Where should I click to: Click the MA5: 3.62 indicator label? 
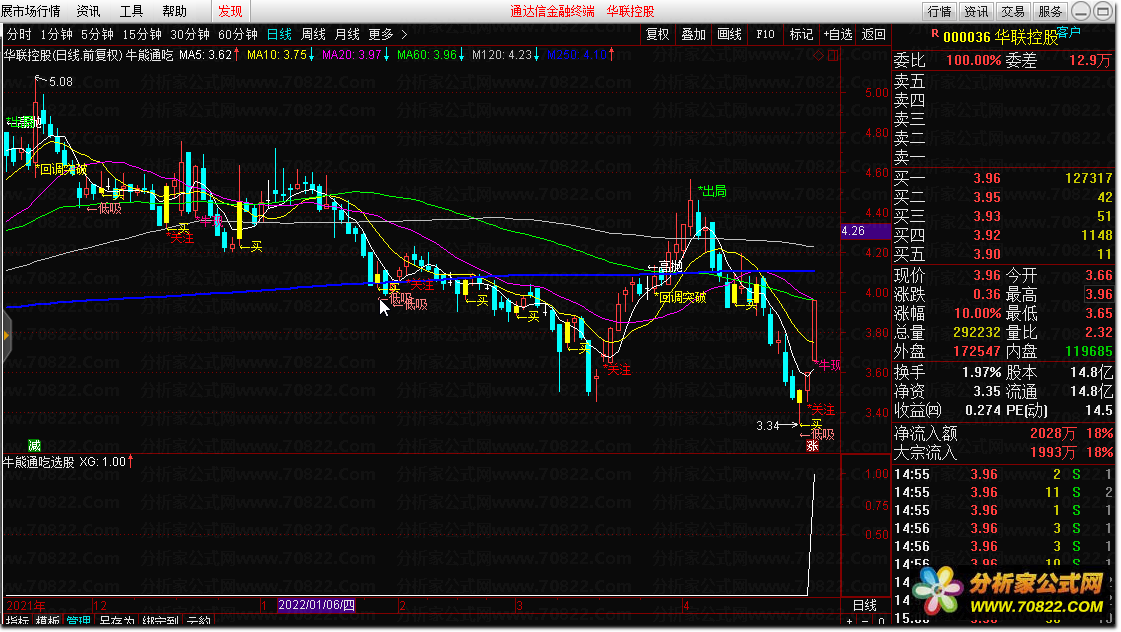209,55
